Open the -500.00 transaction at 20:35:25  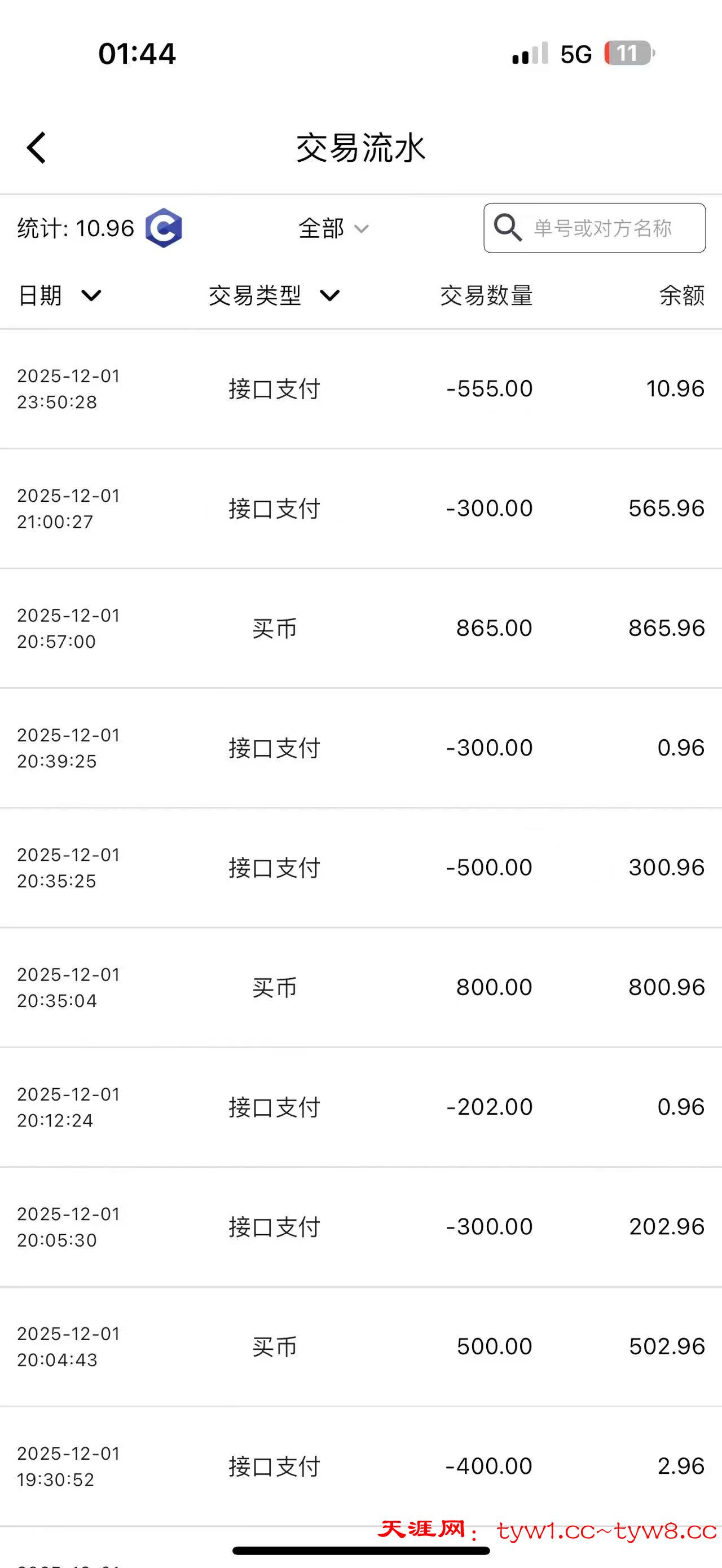coord(360,867)
